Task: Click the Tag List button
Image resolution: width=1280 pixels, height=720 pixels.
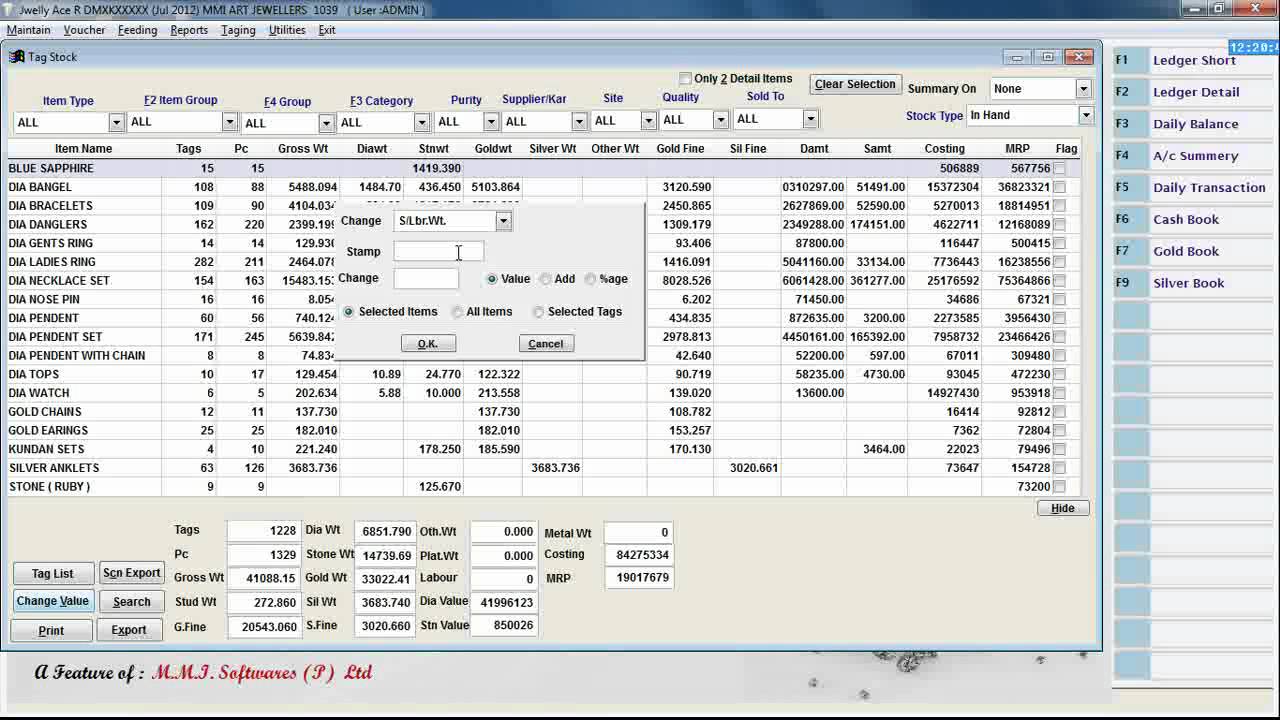Action: click(52, 574)
